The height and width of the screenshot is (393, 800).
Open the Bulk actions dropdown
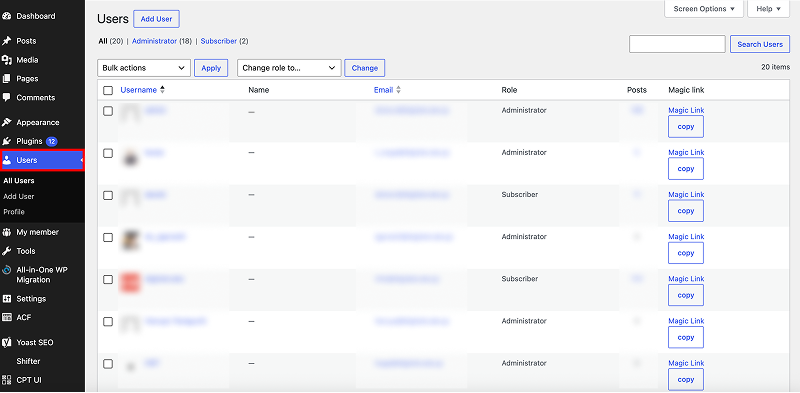pyautogui.click(x=144, y=68)
